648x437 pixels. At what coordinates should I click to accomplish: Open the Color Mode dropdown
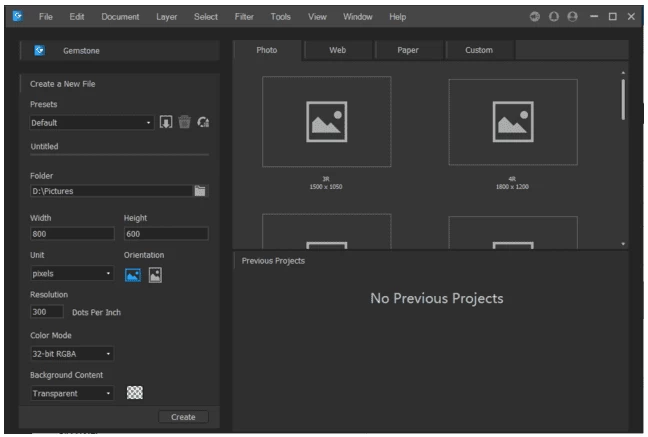(x=71, y=353)
